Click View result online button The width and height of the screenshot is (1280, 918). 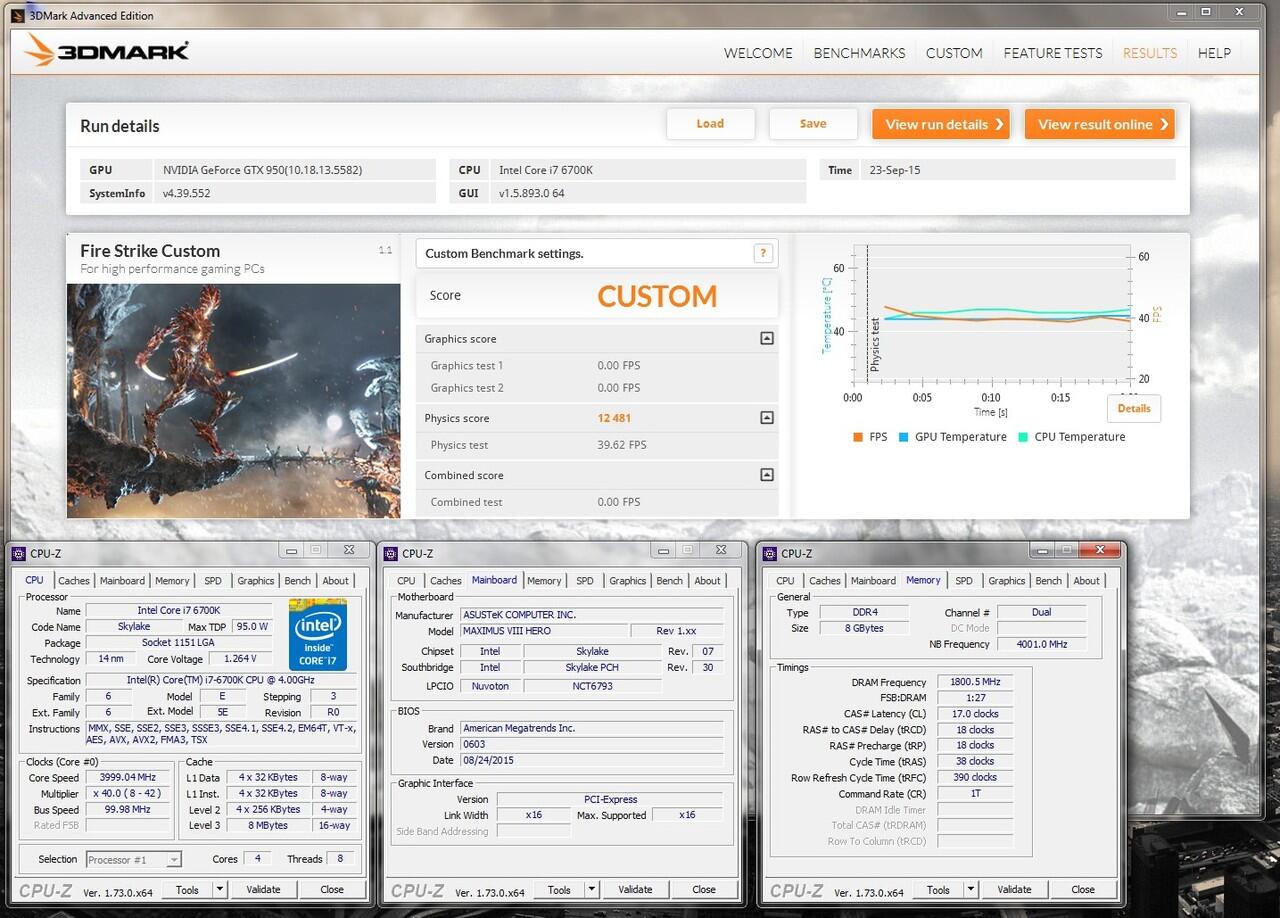pyautogui.click(x=1100, y=124)
